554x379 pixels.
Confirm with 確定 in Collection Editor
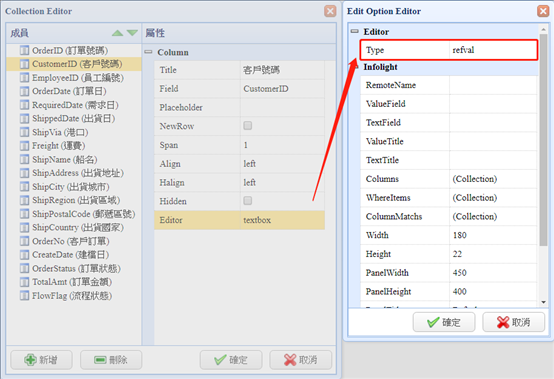pos(231,360)
